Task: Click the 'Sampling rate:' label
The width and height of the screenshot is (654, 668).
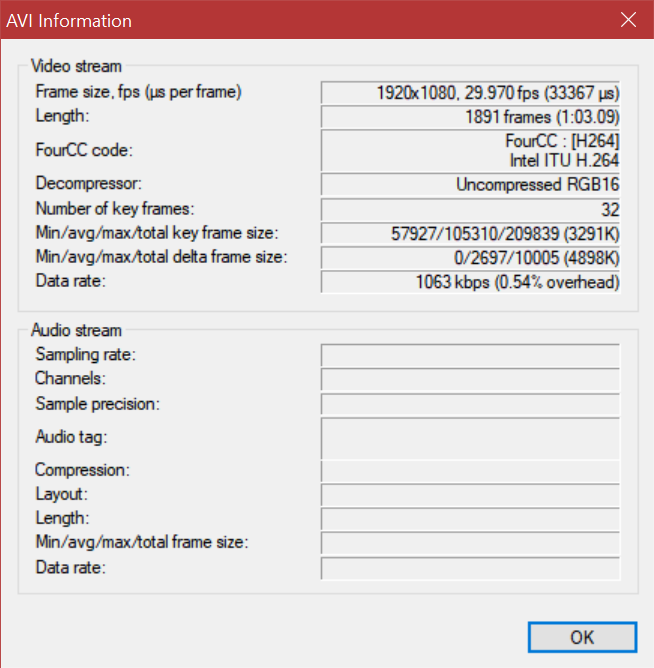Action: 86,354
